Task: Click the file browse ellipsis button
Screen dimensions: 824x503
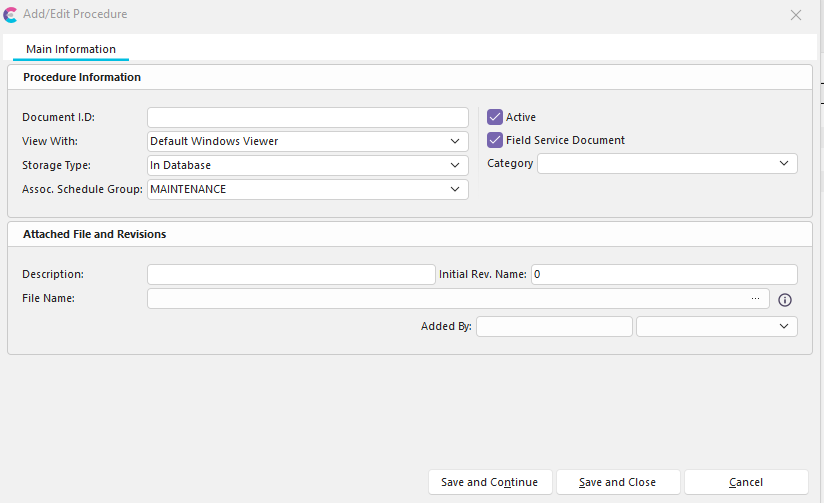Action: point(756,299)
